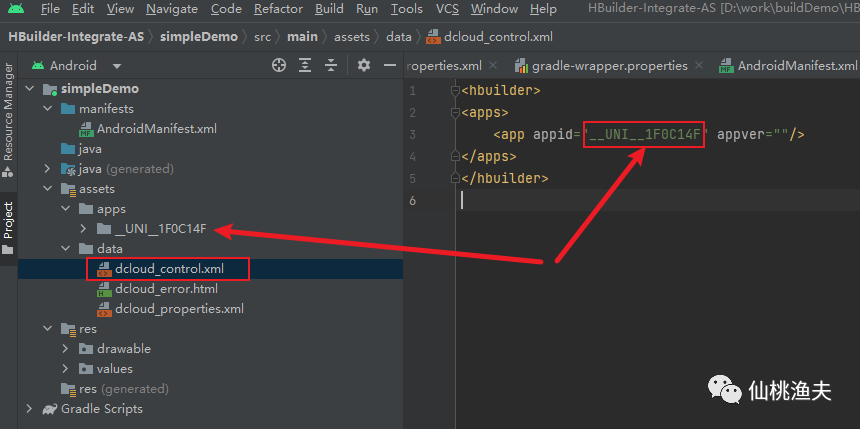
Task: Open the Android view dropdown
Action: coord(77,66)
